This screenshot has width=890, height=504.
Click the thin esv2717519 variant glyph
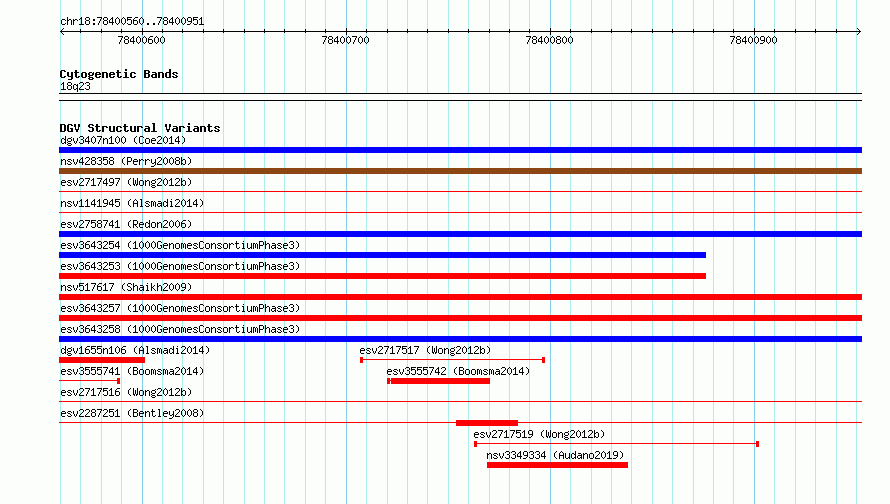coord(616,444)
